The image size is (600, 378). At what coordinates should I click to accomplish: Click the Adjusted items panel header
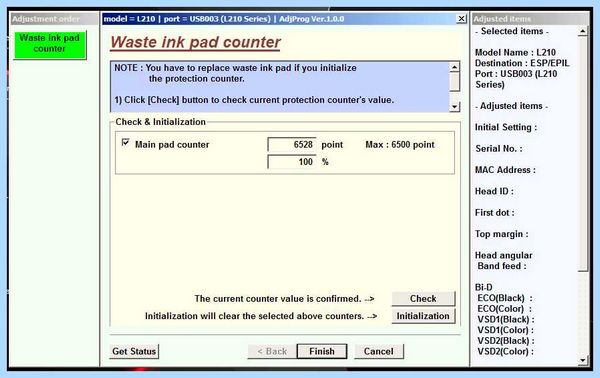[x=531, y=19]
